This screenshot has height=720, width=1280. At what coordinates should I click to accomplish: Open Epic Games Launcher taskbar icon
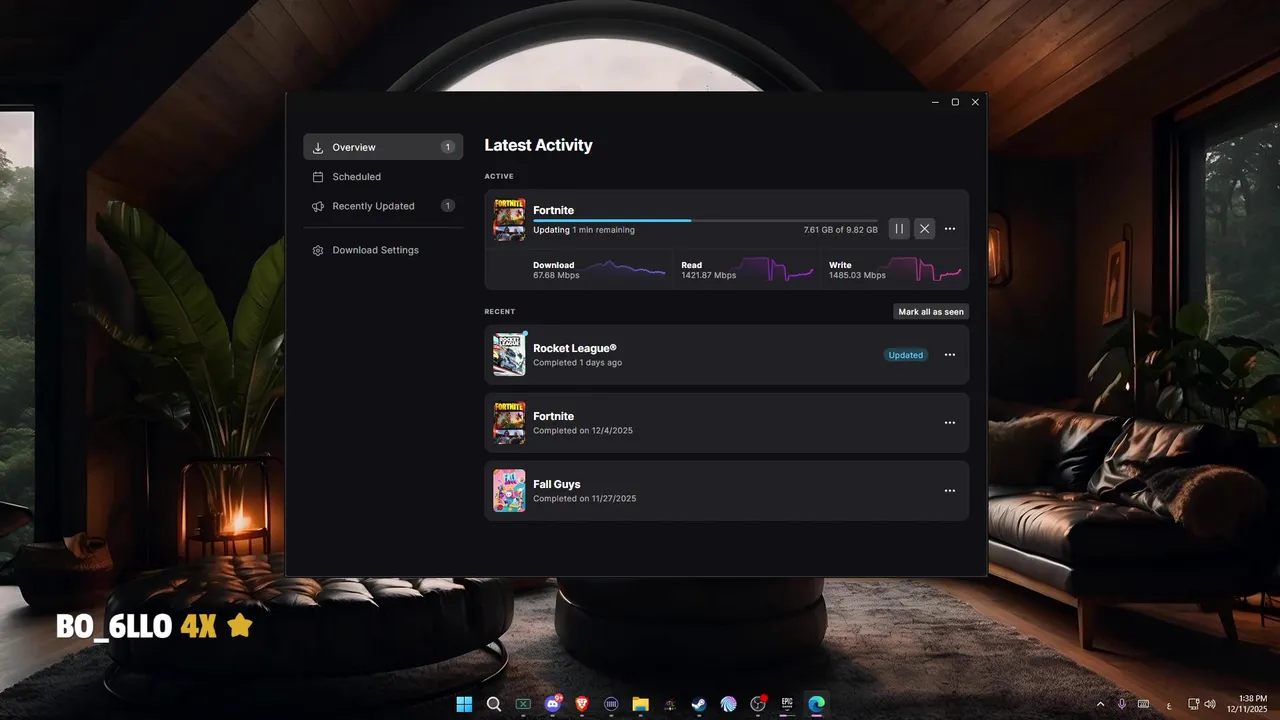787,704
